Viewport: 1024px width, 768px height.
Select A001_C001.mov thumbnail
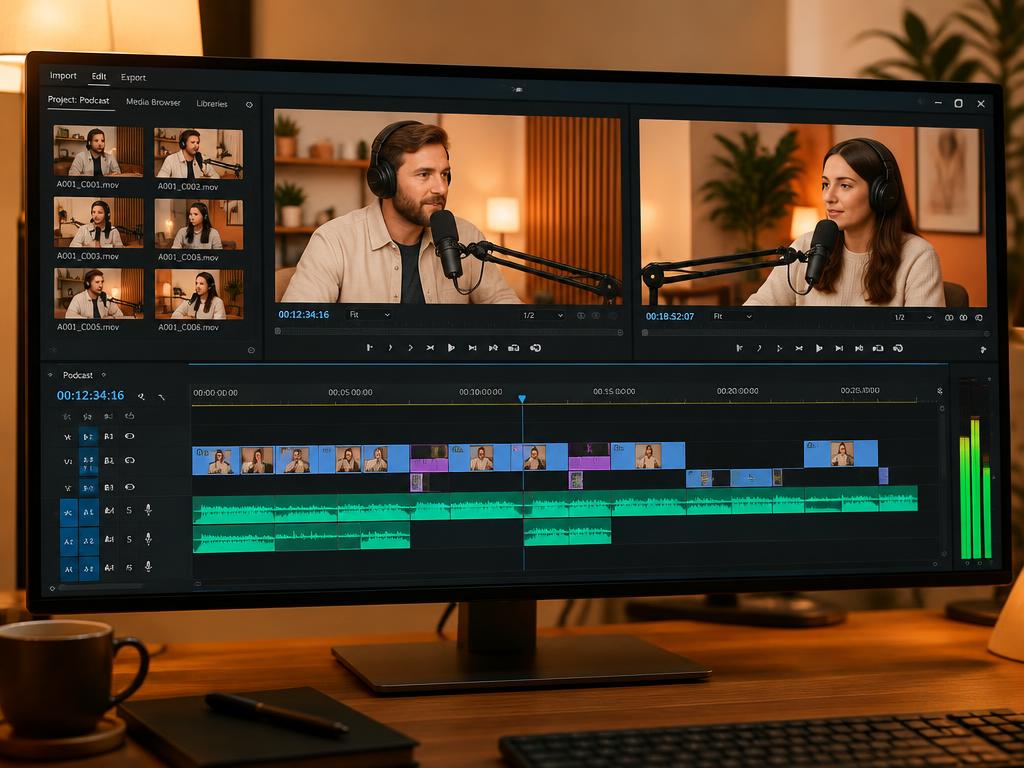98,152
